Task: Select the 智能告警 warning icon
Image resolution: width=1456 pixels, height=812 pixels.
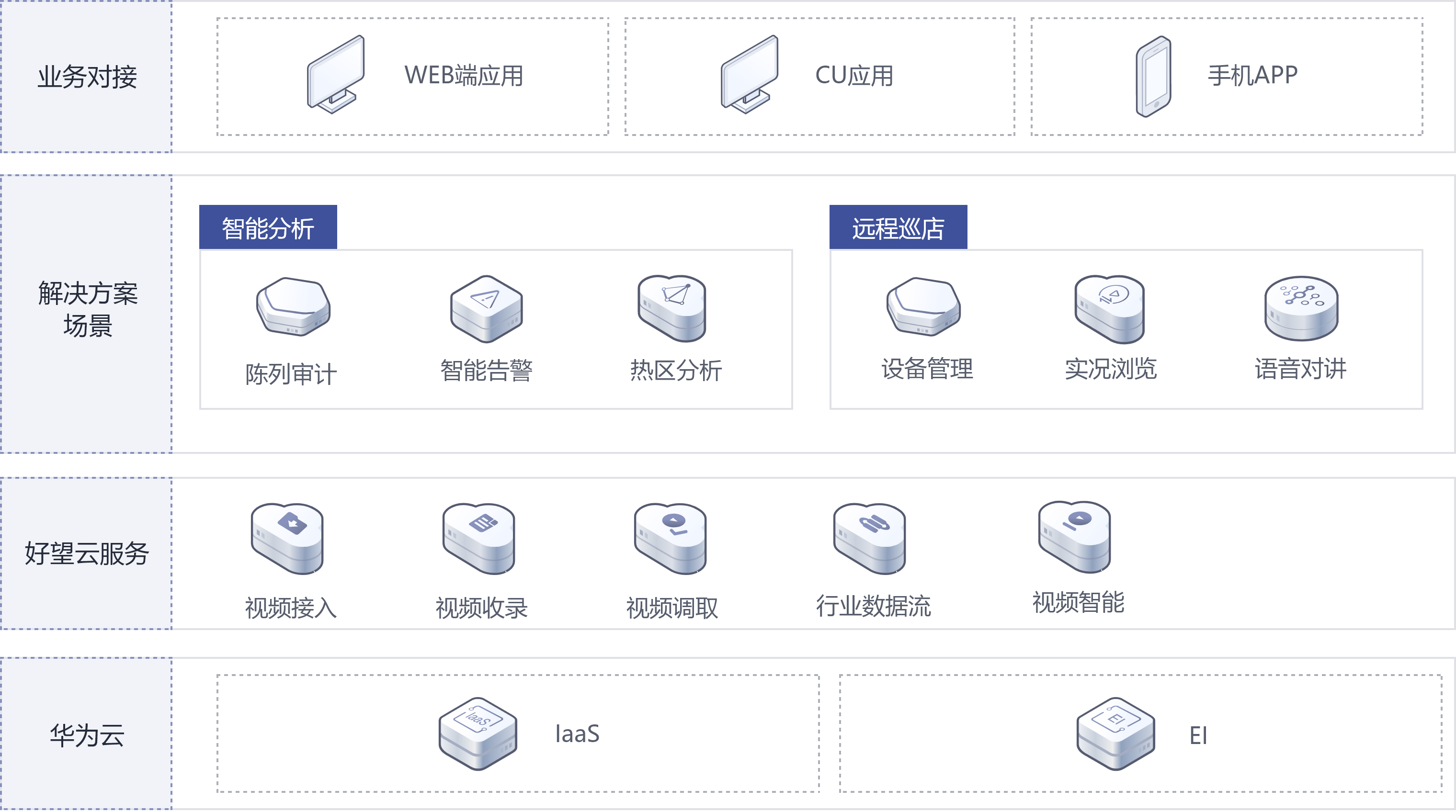Action: click(487, 308)
